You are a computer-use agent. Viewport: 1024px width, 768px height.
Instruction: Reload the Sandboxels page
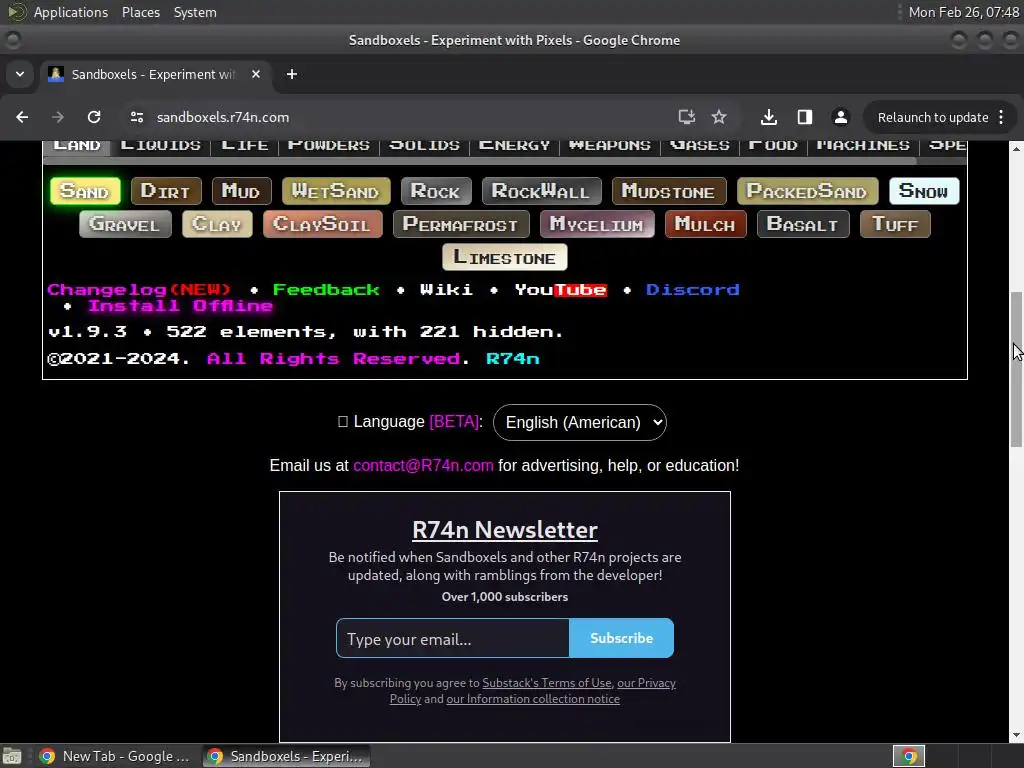(x=94, y=117)
